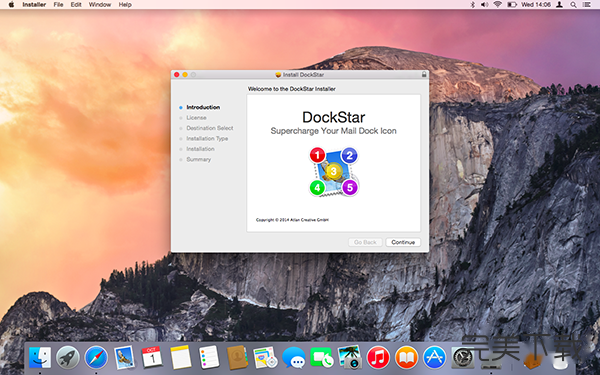
Task: Open Reminders checklist icon in Dock
Action: pyautogui.click(x=209, y=357)
